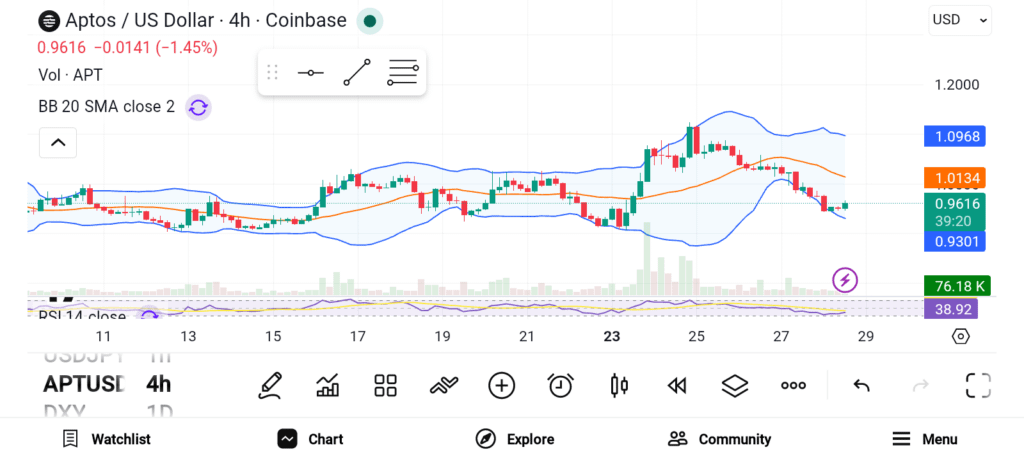Open the more options ellipsis menu
1024x461 pixels.
point(793,385)
